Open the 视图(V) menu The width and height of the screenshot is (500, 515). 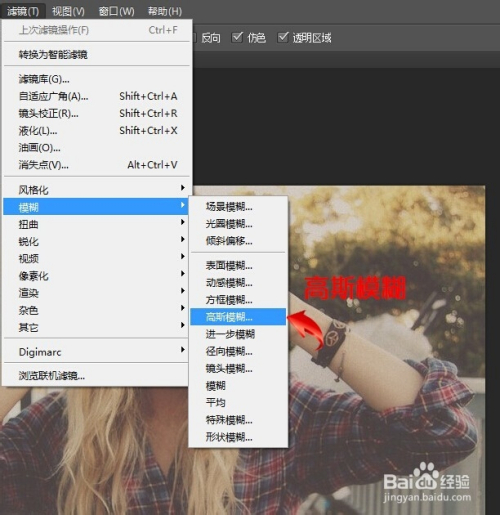tap(68, 11)
